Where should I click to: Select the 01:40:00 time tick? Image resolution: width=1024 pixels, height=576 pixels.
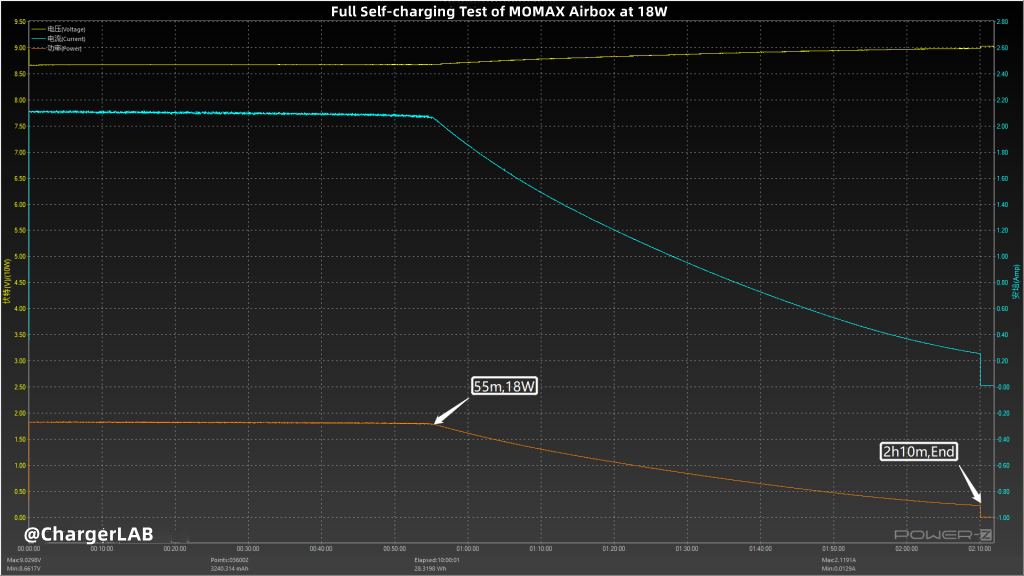[x=760, y=549]
